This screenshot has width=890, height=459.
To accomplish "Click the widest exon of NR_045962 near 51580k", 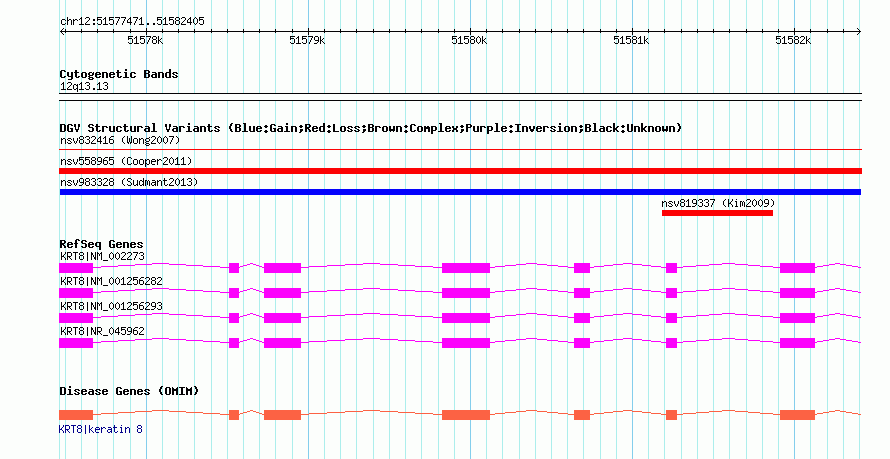I will (466, 343).
